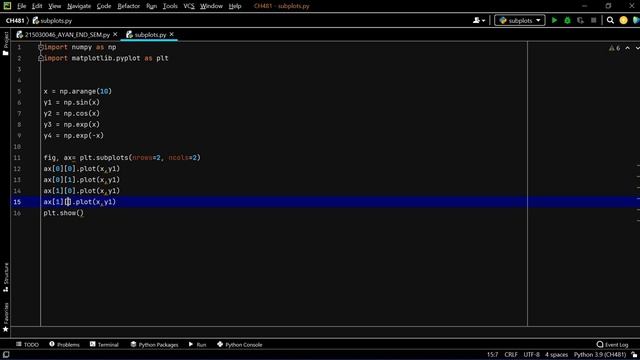Change file encoding UTF-8 in status bar

531,355
